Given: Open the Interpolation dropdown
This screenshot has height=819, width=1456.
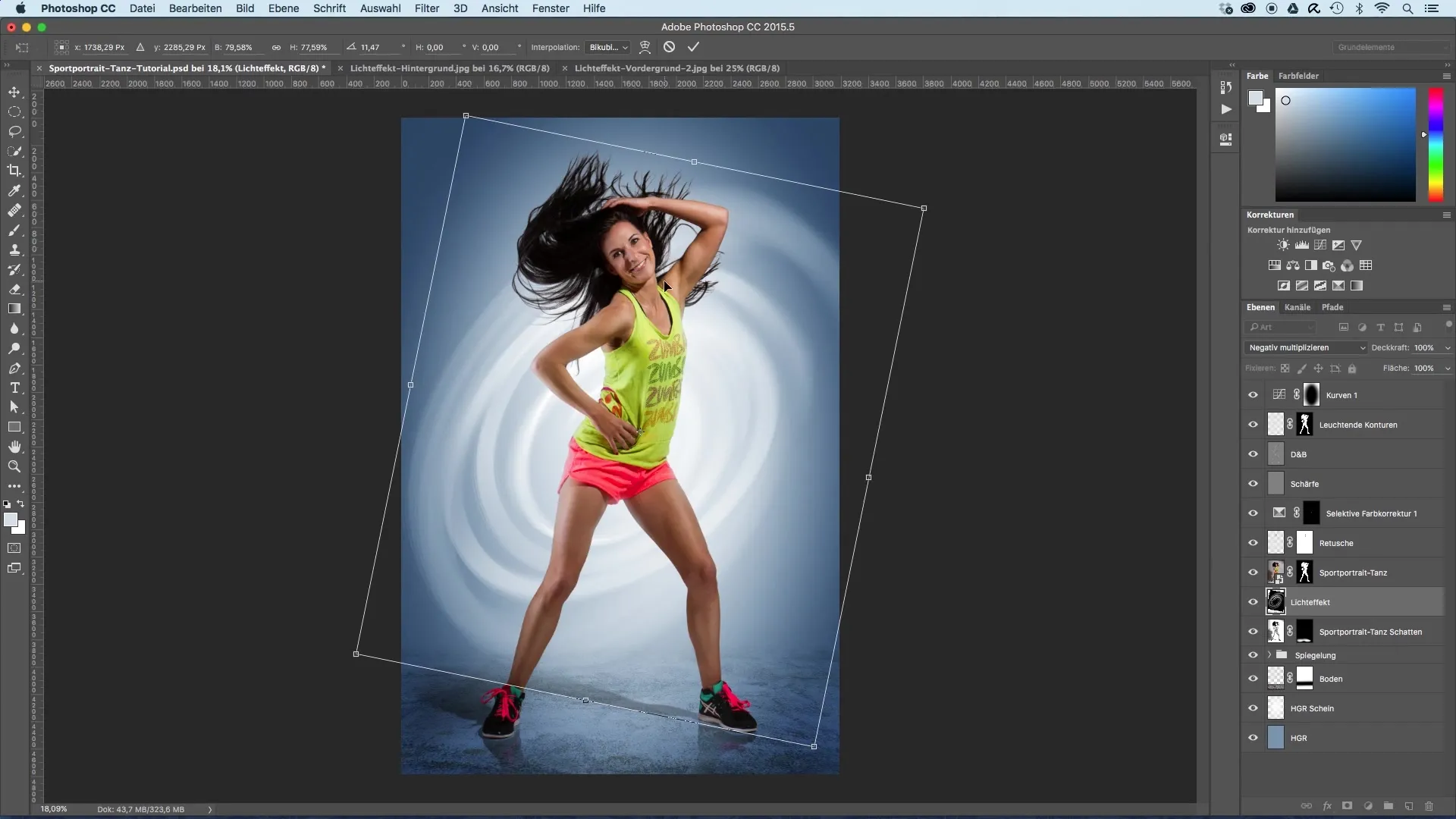Looking at the screenshot, I should coord(608,47).
